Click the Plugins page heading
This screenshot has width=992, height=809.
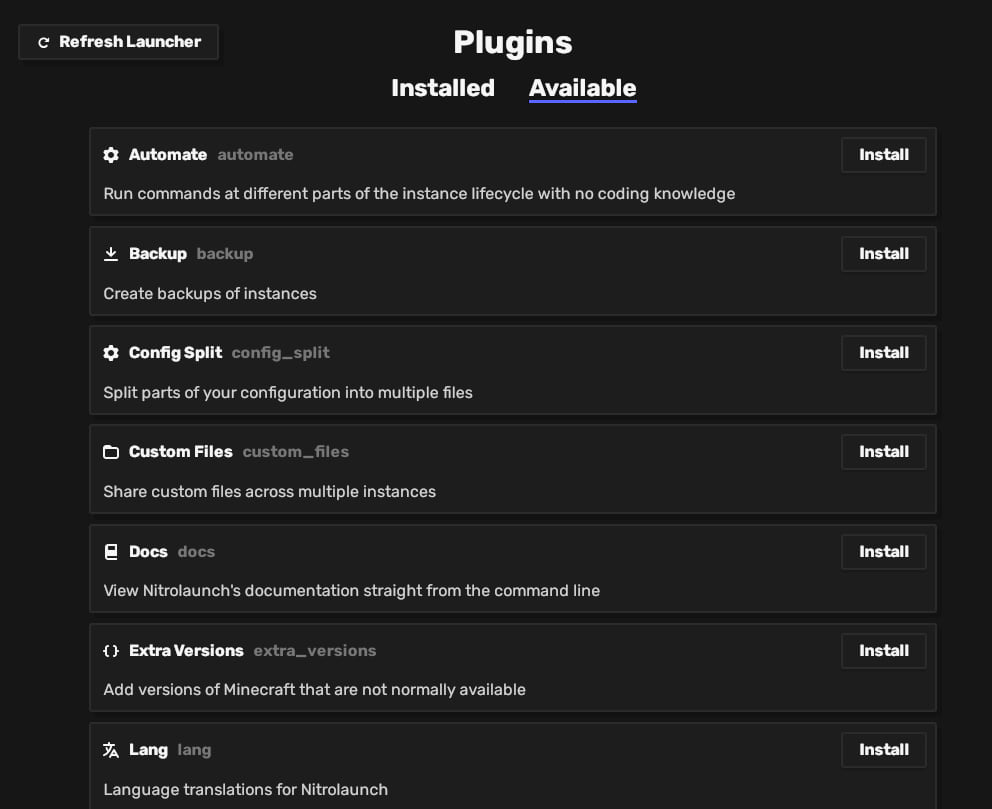tap(512, 42)
